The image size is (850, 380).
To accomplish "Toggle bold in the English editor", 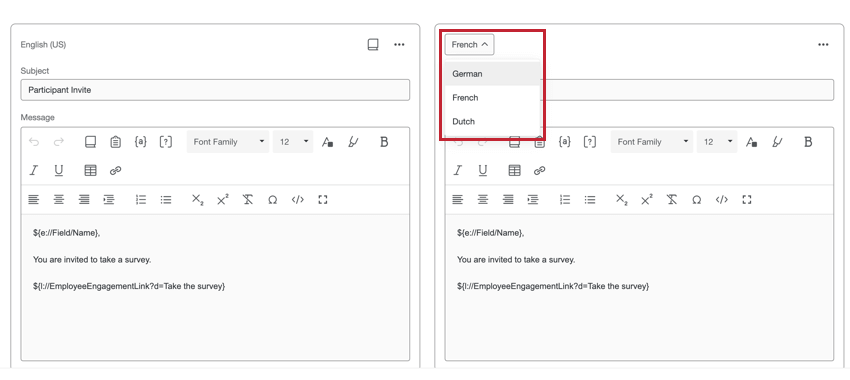I will click(384, 142).
